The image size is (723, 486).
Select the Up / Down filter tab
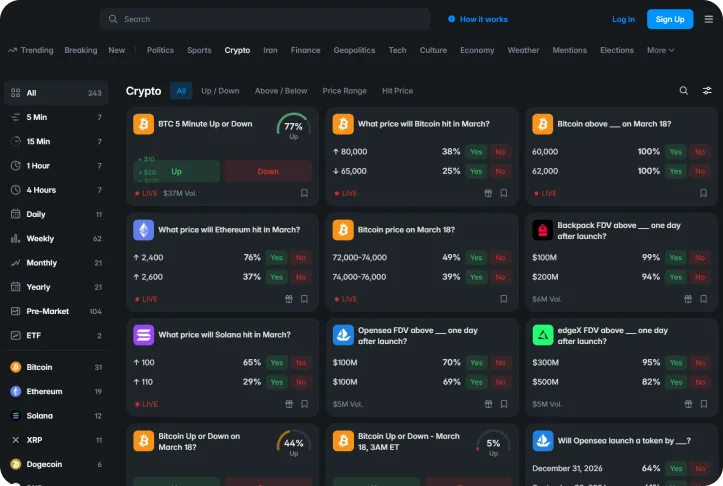[220, 91]
